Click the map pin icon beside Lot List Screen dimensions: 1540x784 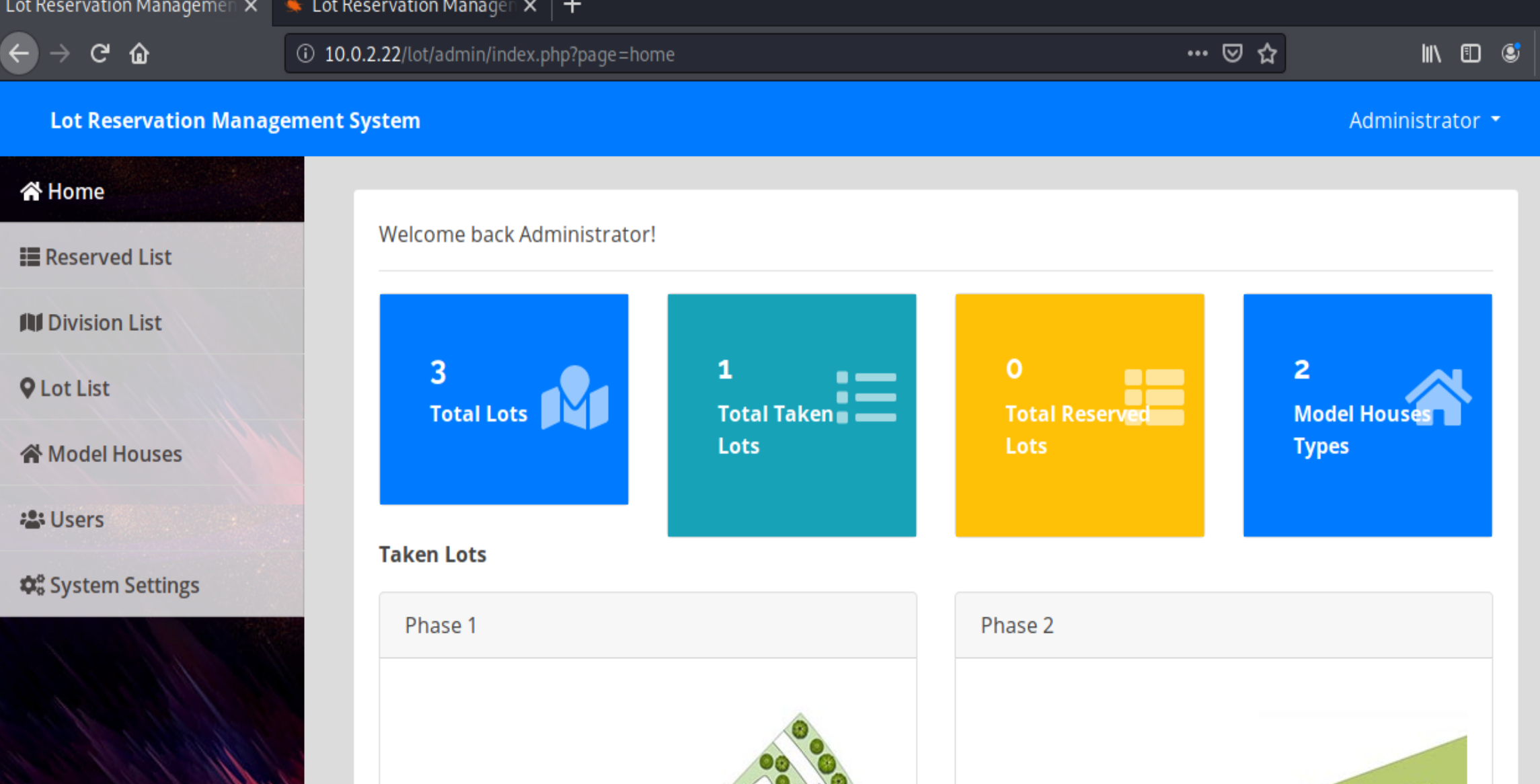(27, 388)
